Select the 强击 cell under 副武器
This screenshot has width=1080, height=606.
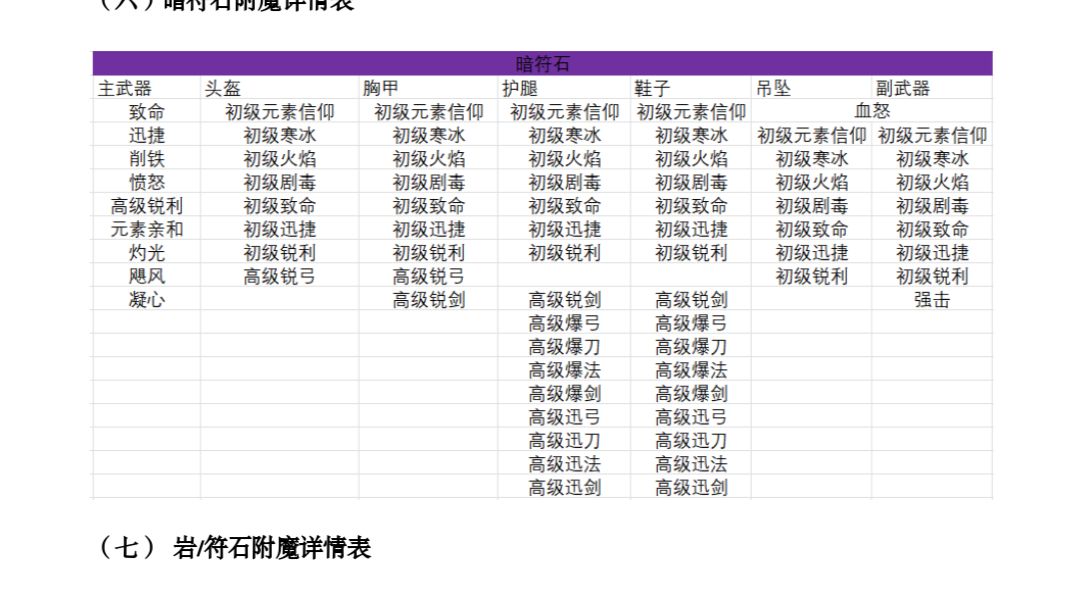pyautogui.click(x=932, y=300)
